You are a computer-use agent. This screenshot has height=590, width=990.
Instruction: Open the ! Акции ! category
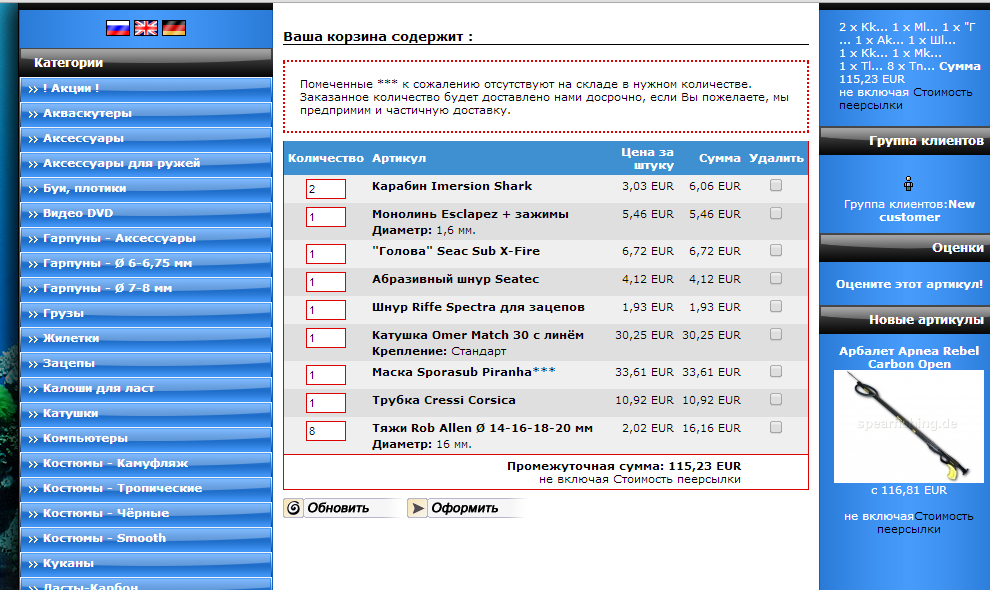70,88
